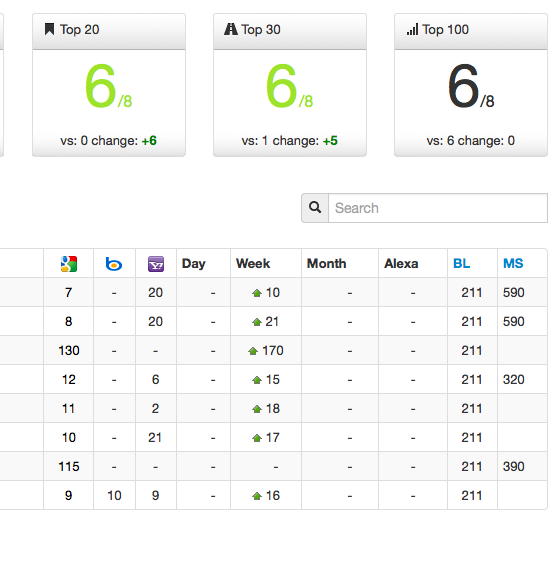Focus the Search input field
548x564 pixels.
click(x=438, y=208)
